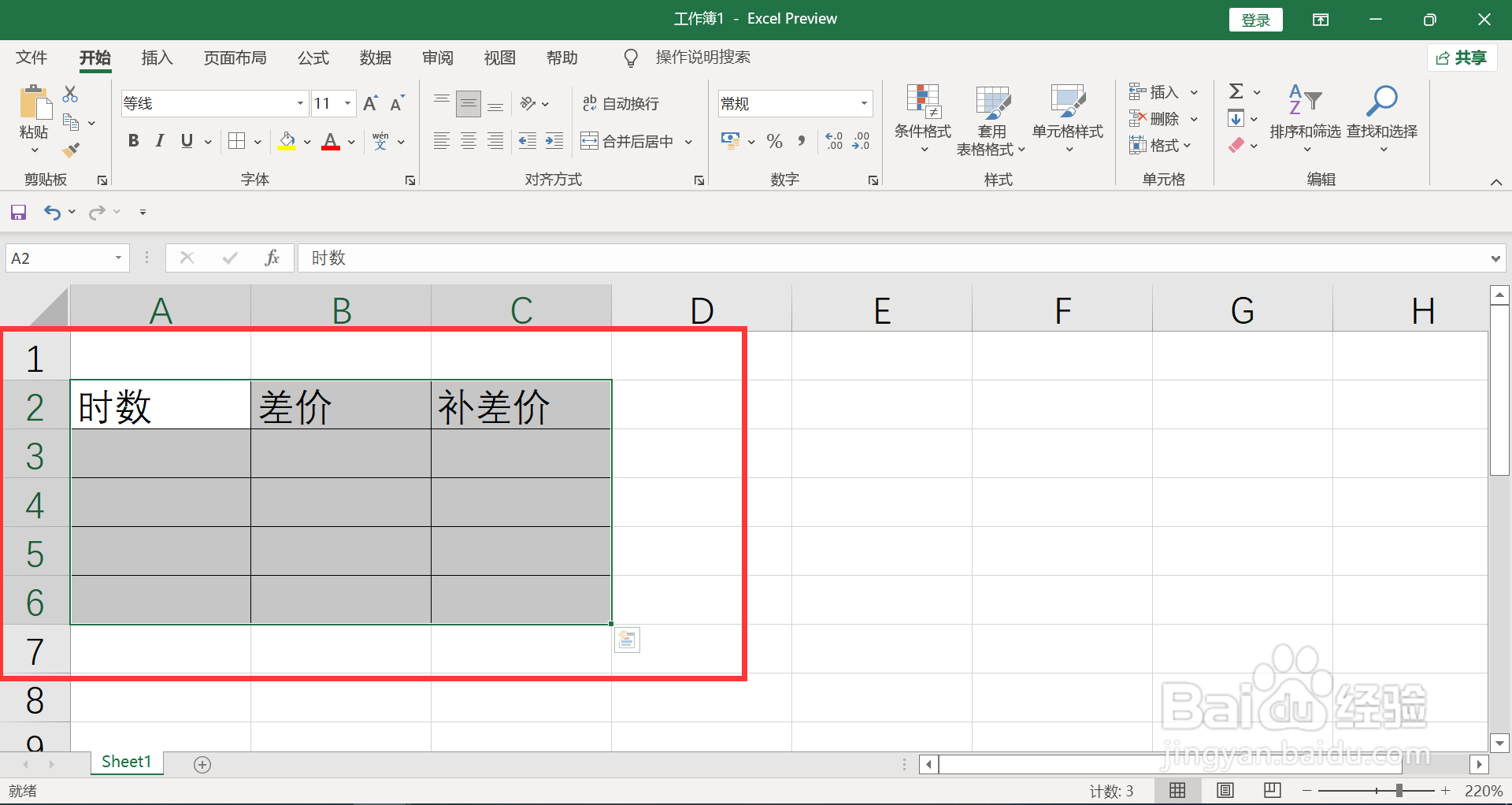The width and height of the screenshot is (1512, 805).
Task: Click the Format Painter brush icon
Action: pyautogui.click(x=71, y=149)
